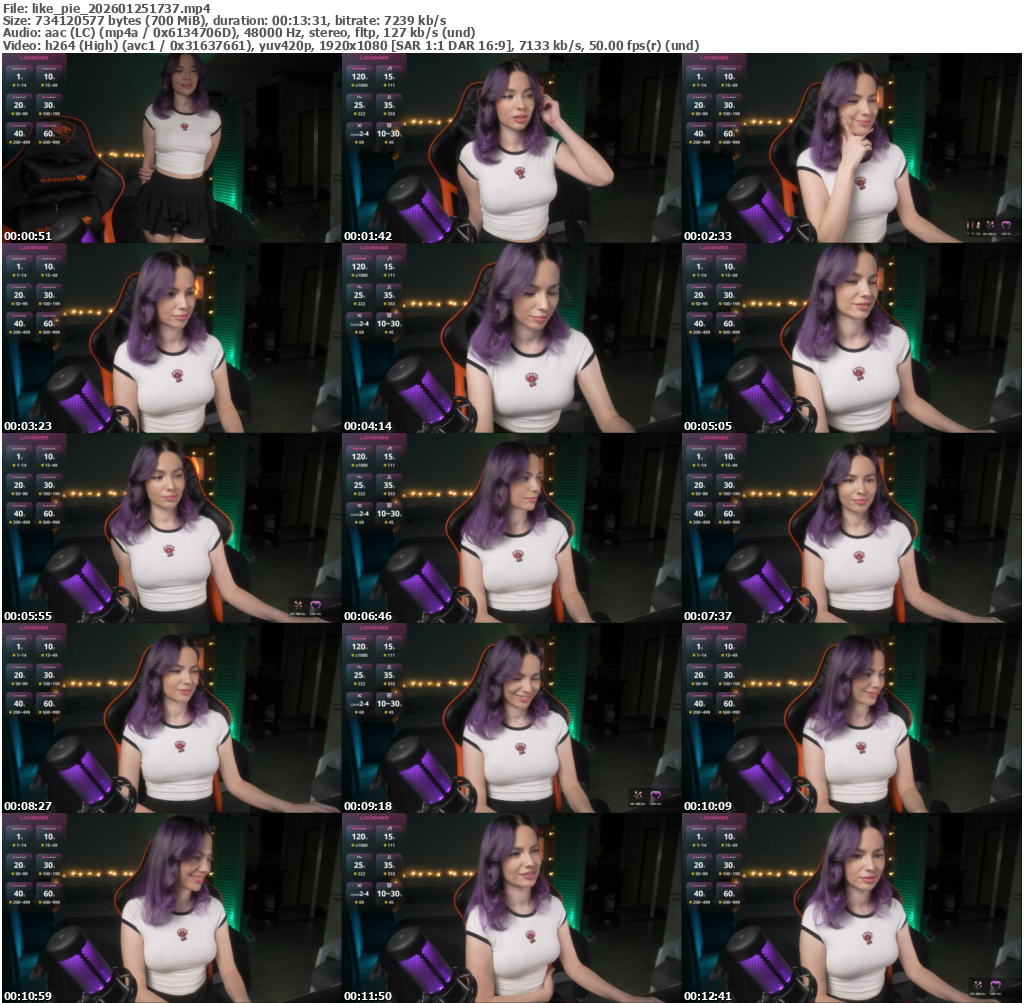The image size is (1024, 1003).
Task: Pick the thumbnail frame stamped 00:10:09
Action: click(852, 718)
